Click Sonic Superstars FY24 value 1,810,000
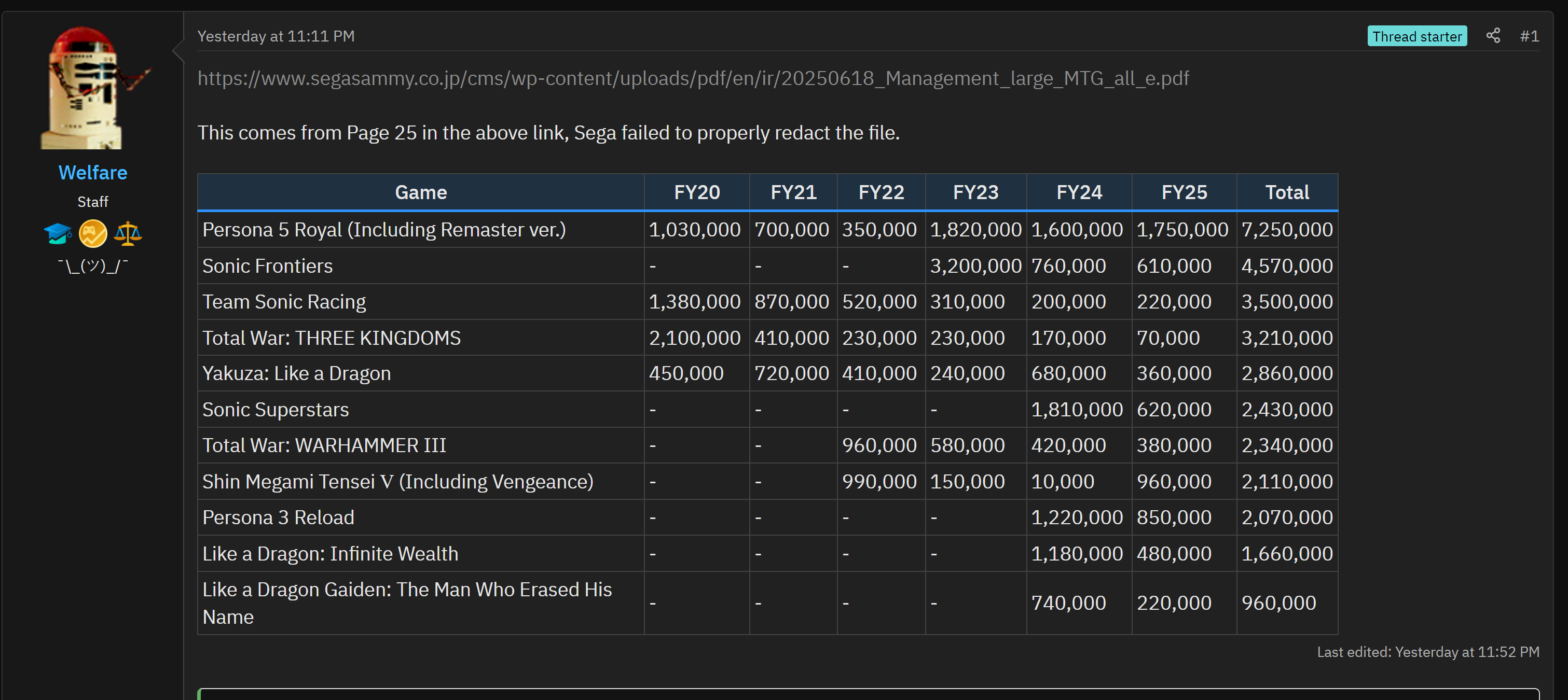Image resolution: width=1568 pixels, height=700 pixels. point(1077,409)
